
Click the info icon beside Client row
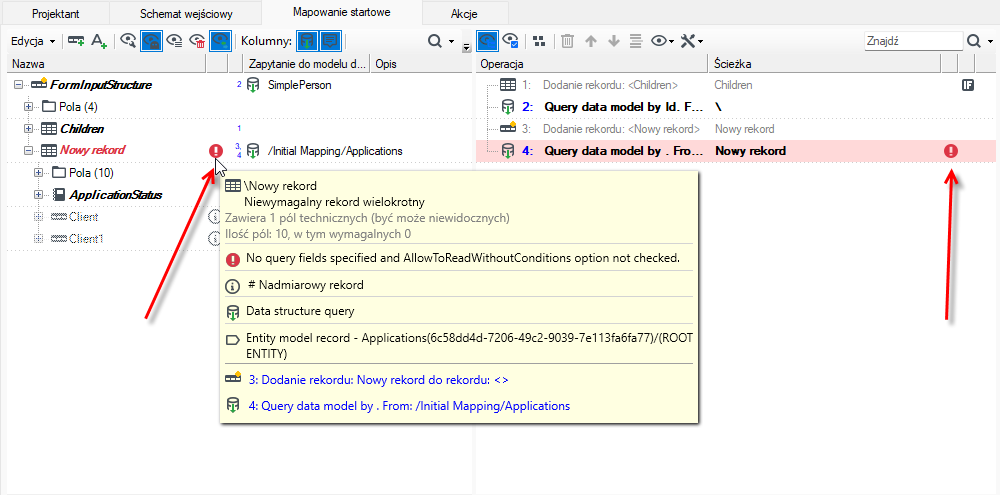[216, 217]
